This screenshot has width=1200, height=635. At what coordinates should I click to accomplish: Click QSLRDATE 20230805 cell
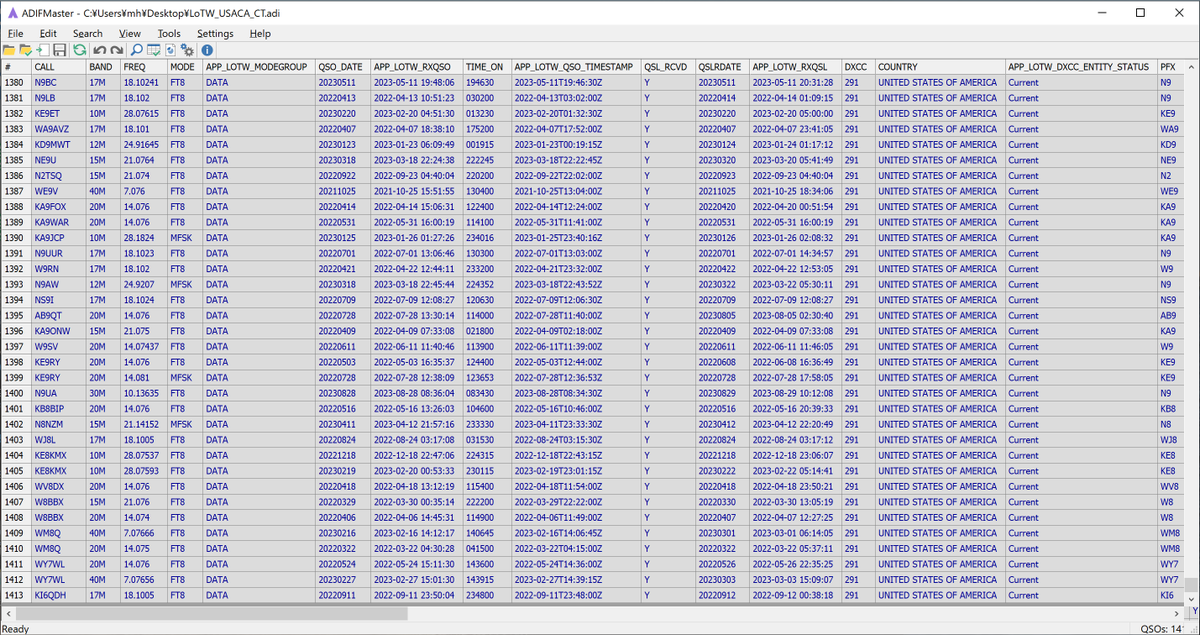pyautogui.click(x=721, y=316)
